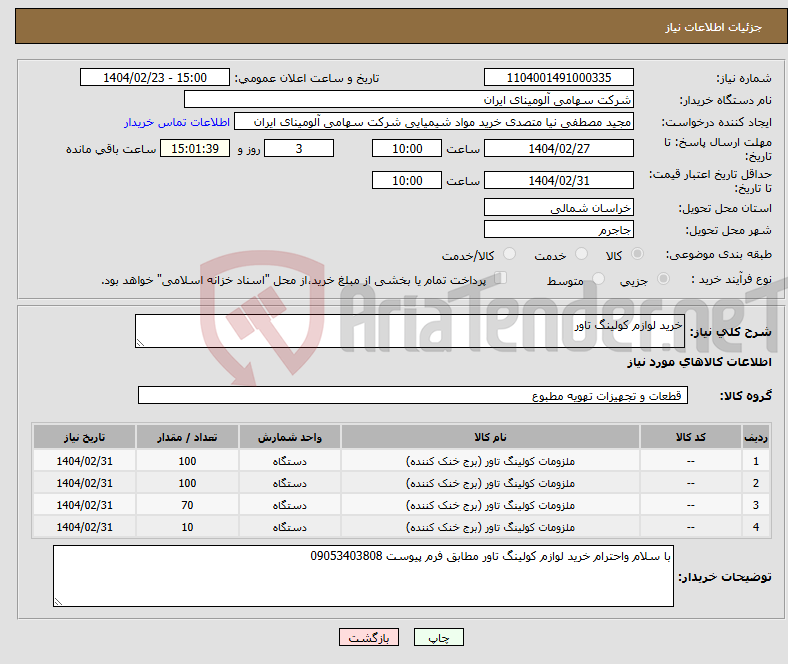Click buyer notes text area

[x=363, y=576]
